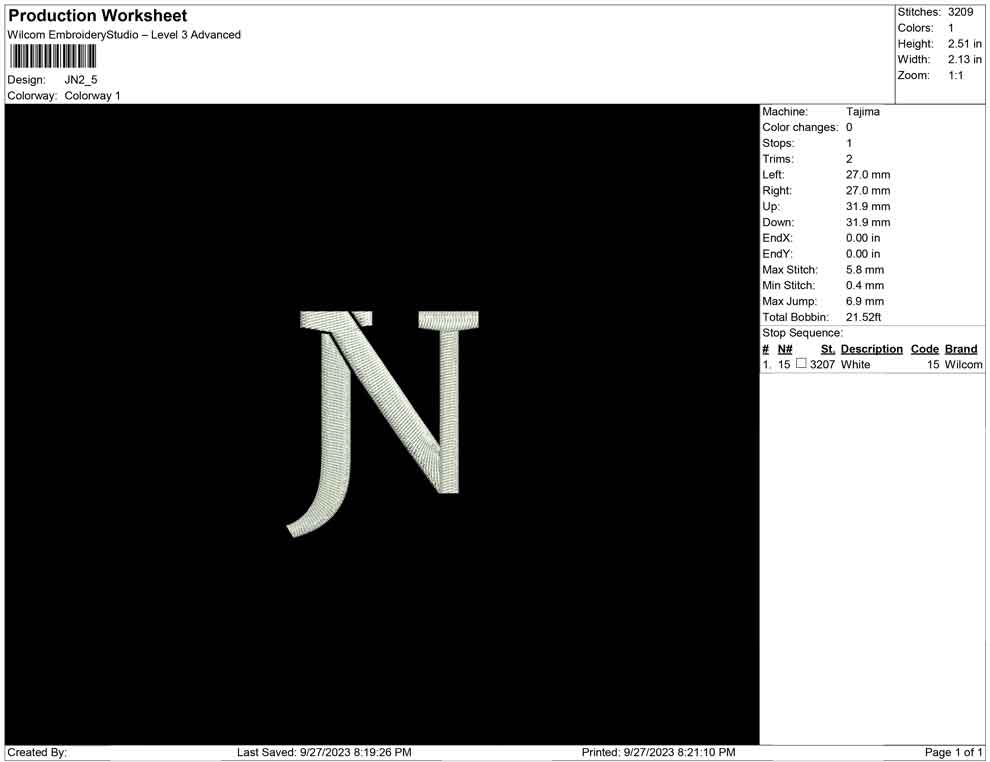Click the Page 1 of 1 indicator

point(954,752)
